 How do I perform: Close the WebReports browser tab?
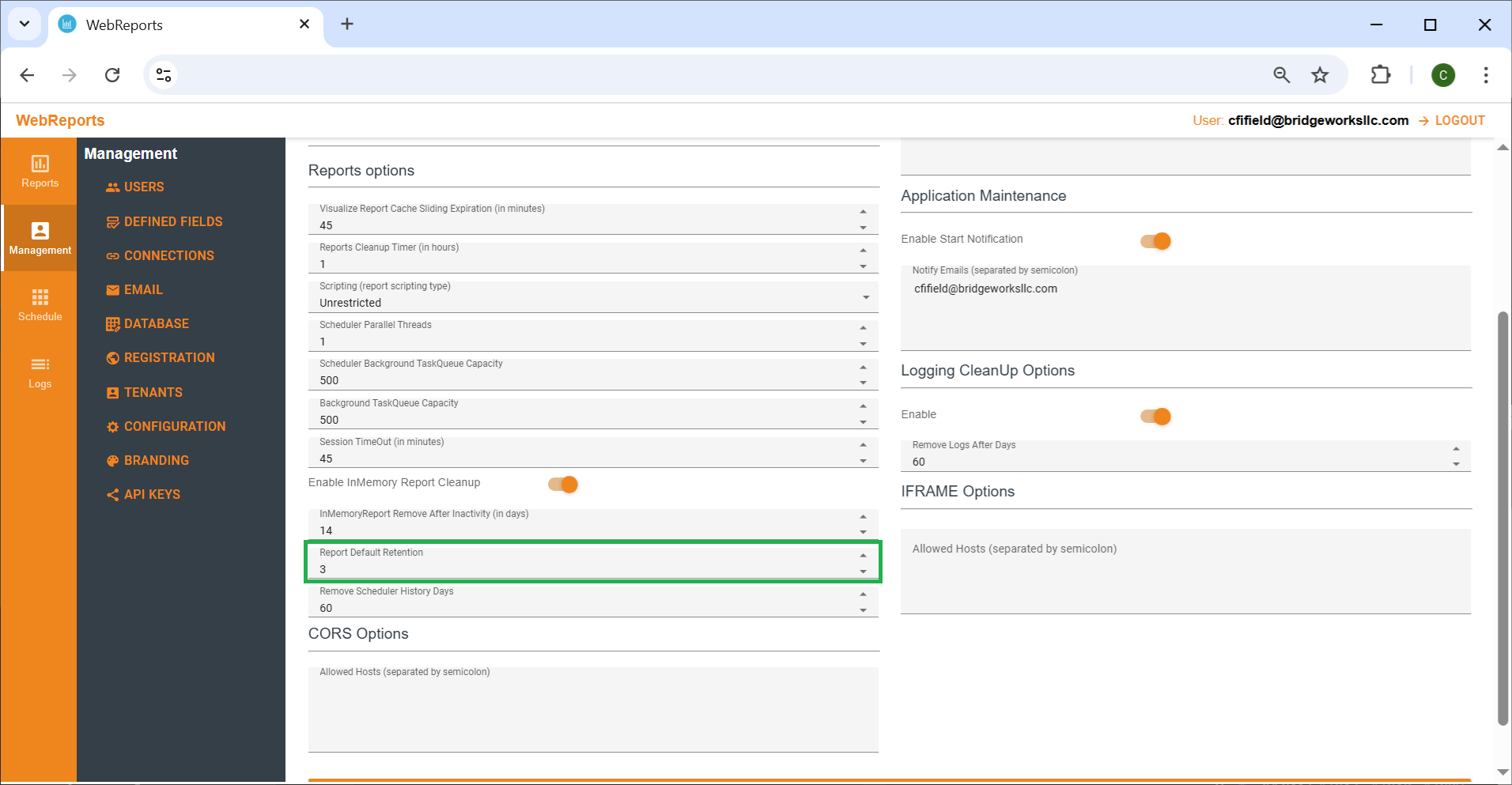coord(304,25)
